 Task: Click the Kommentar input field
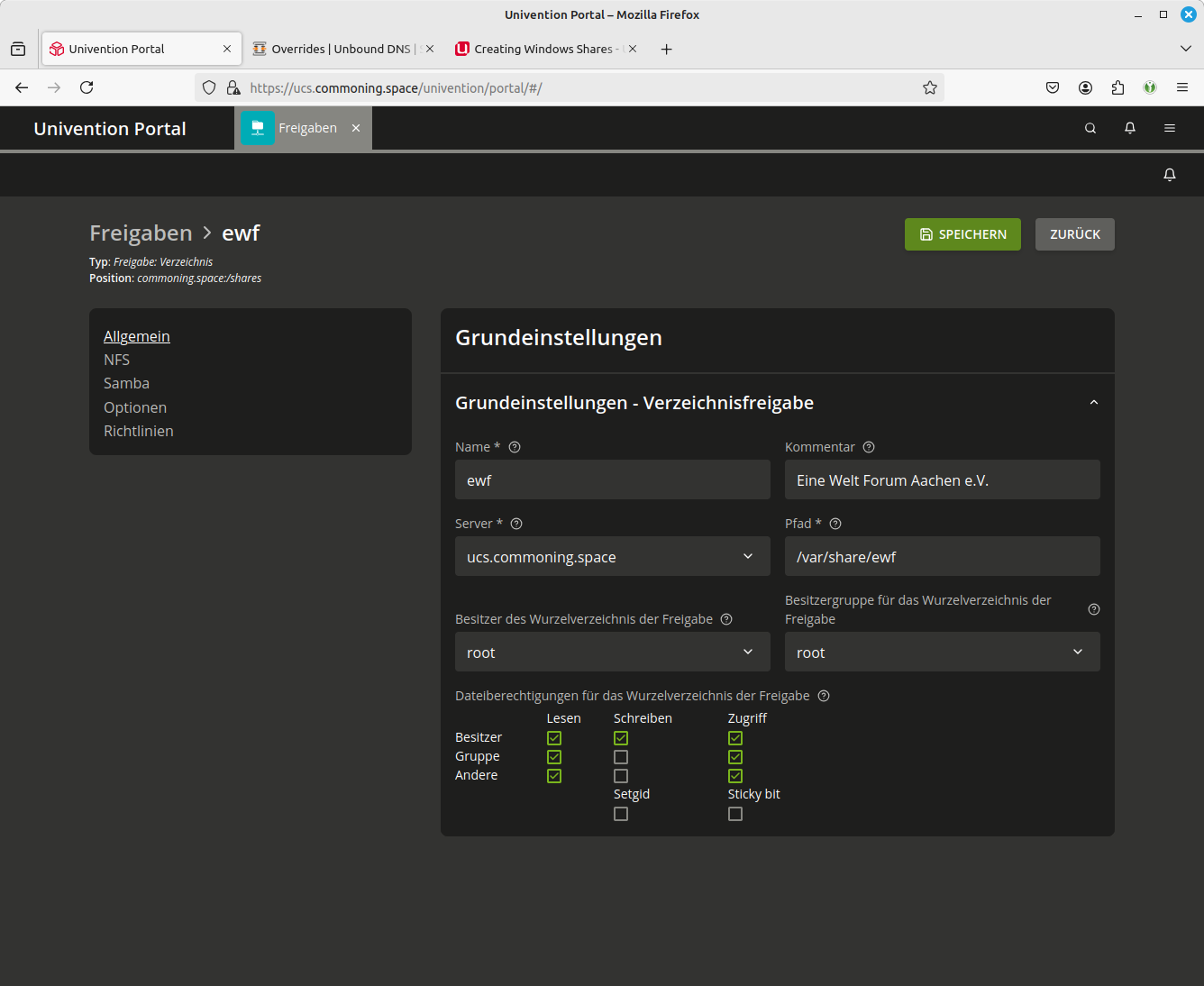pyautogui.click(x=943, y=479)
